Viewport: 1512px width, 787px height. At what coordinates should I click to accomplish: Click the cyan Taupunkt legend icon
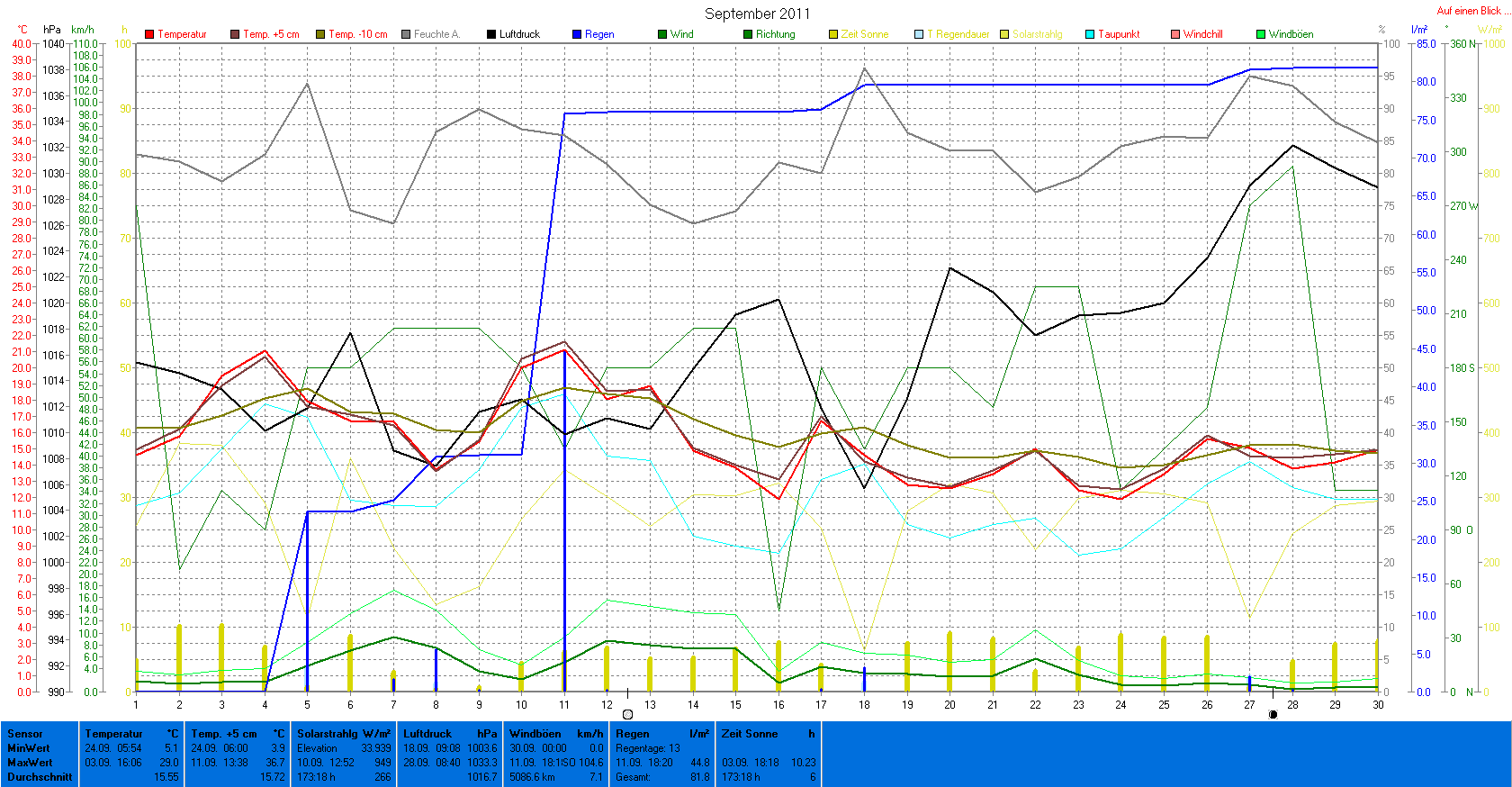pos(1090,34)
